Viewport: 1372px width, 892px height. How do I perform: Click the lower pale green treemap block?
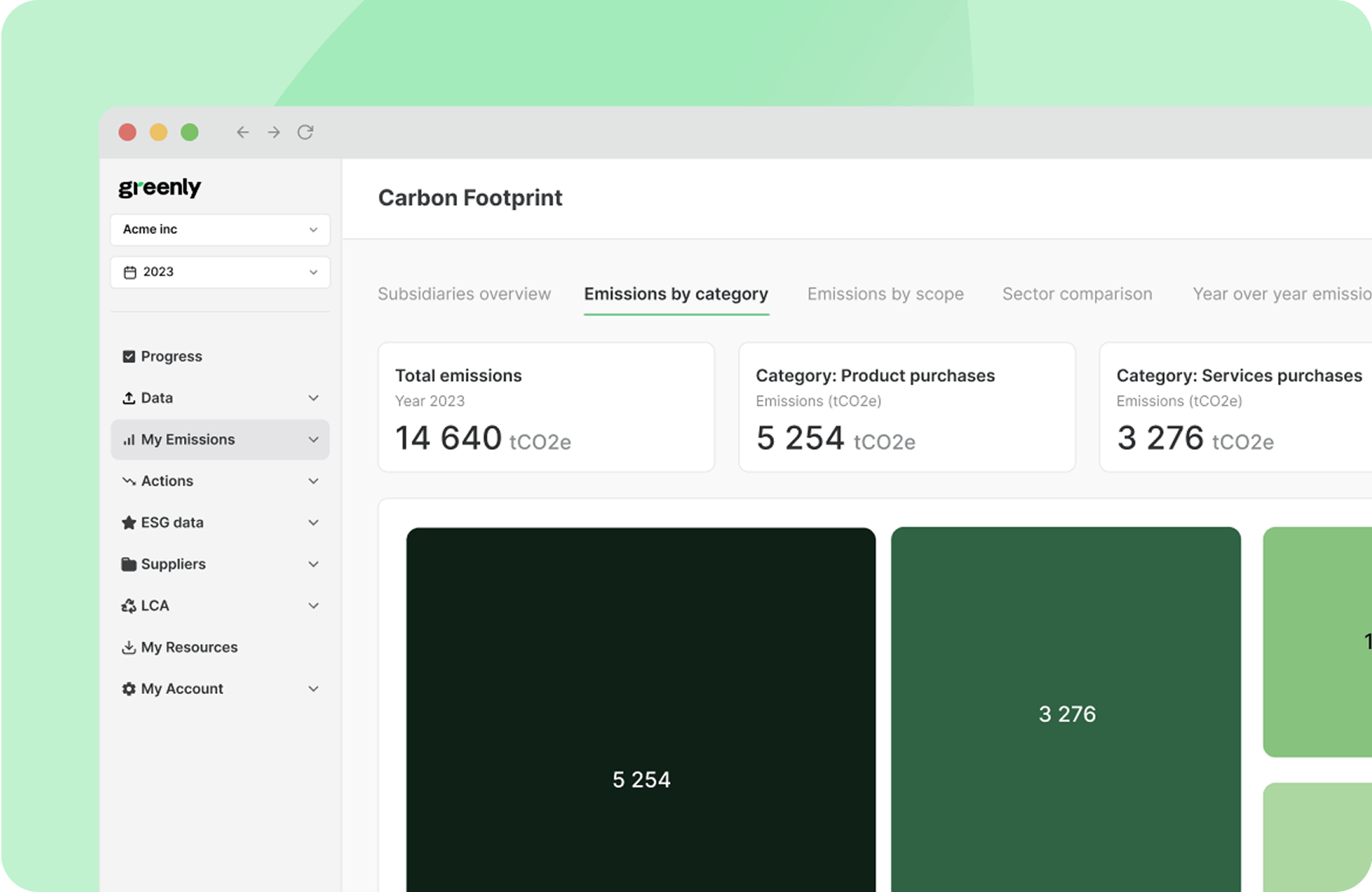point(1317,837)
